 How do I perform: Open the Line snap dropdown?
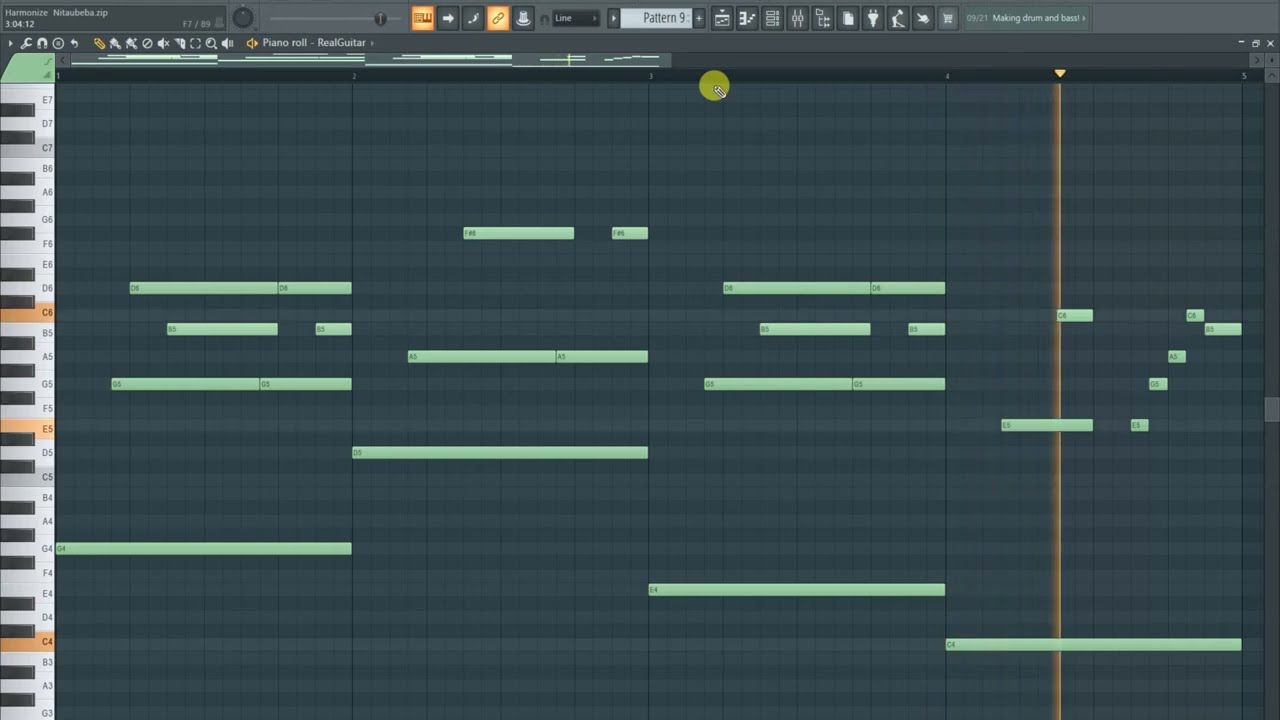pos(576,18)
